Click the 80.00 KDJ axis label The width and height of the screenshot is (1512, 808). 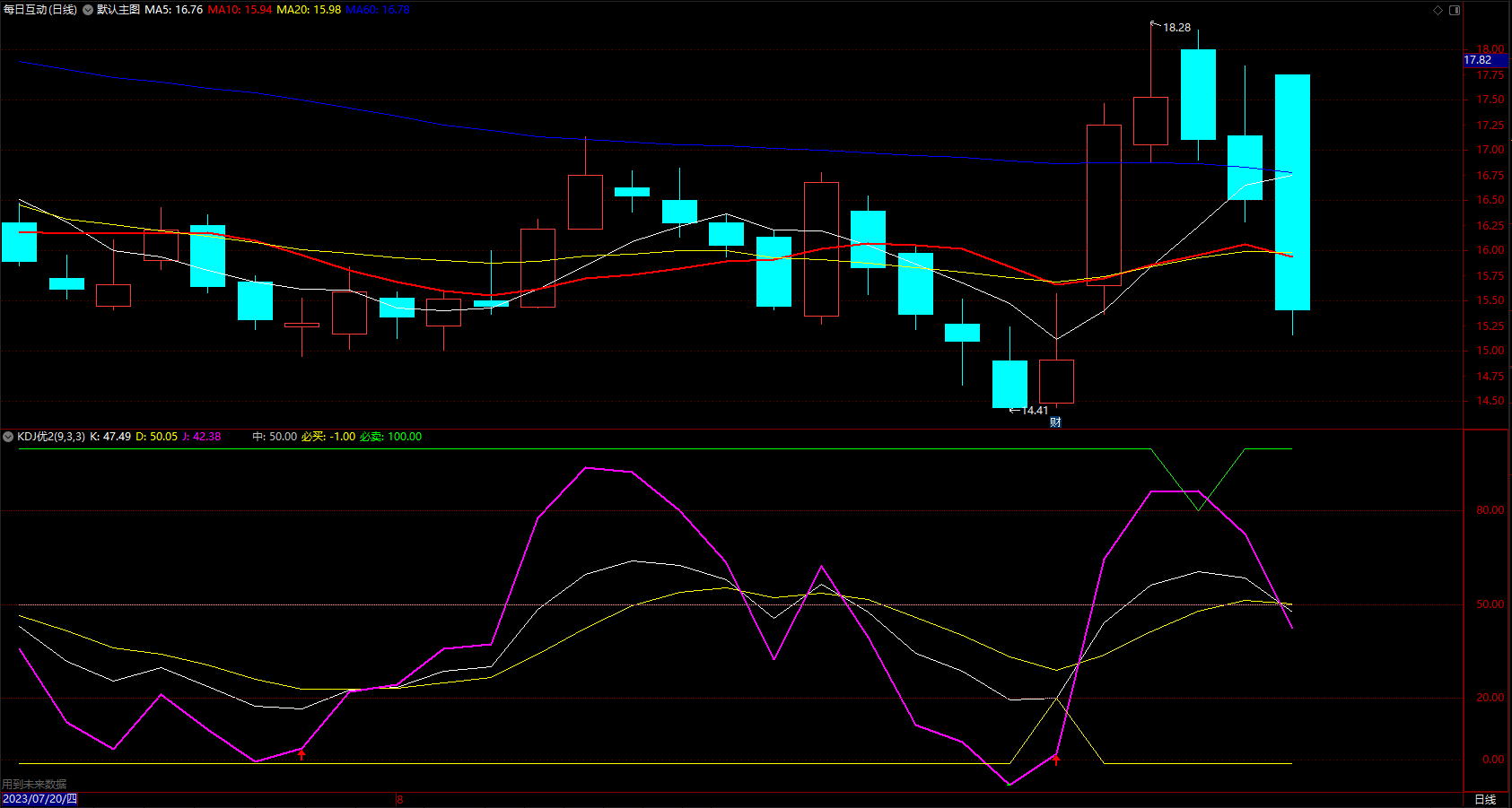[1490, 510]
